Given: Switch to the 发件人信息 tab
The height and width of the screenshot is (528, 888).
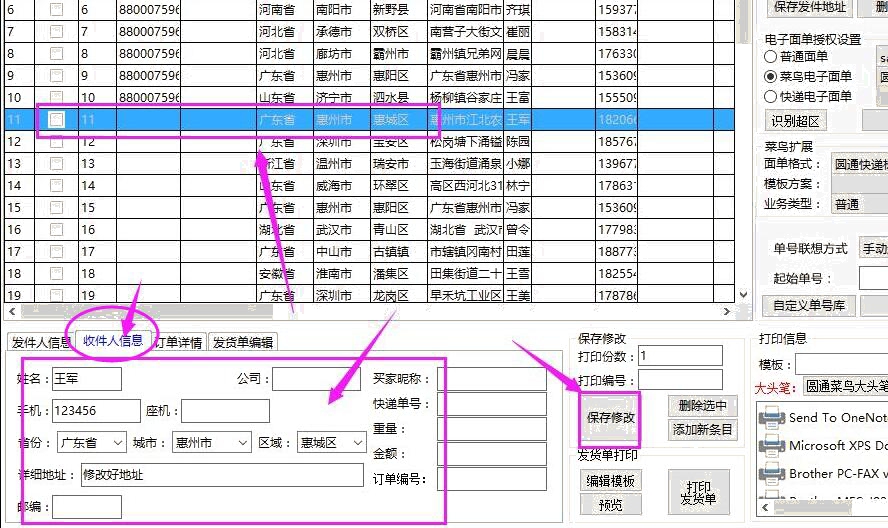Looking at the screenshot, I should tap(41, 342).
